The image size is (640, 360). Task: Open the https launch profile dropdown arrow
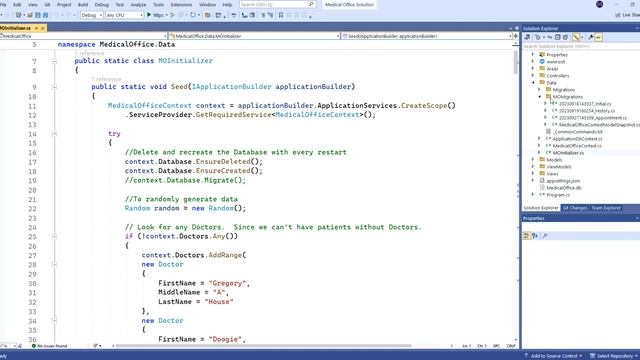[x=167, y=15]
